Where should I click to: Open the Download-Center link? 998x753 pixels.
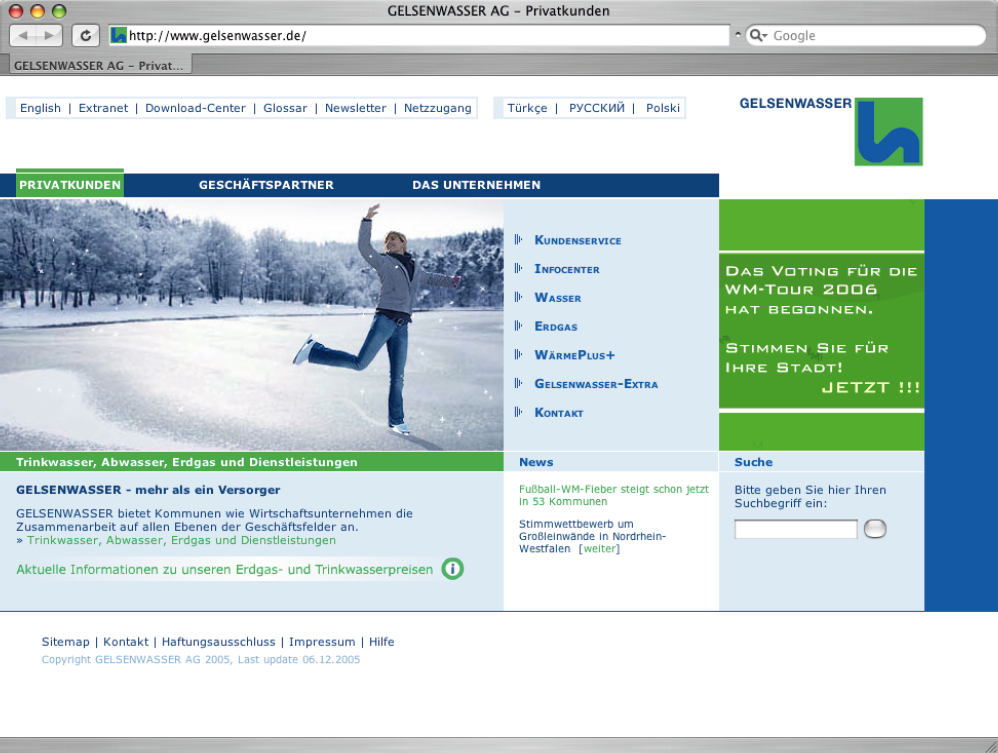[195, 107]
